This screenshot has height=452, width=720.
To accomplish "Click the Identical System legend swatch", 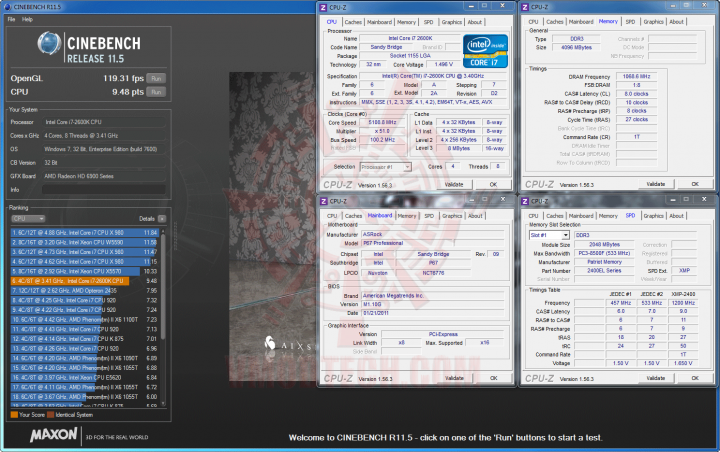I will coord(51,415).
